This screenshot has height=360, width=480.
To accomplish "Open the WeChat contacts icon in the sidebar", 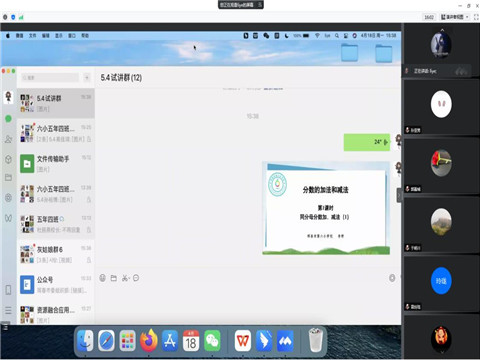I will coord(8,139).
